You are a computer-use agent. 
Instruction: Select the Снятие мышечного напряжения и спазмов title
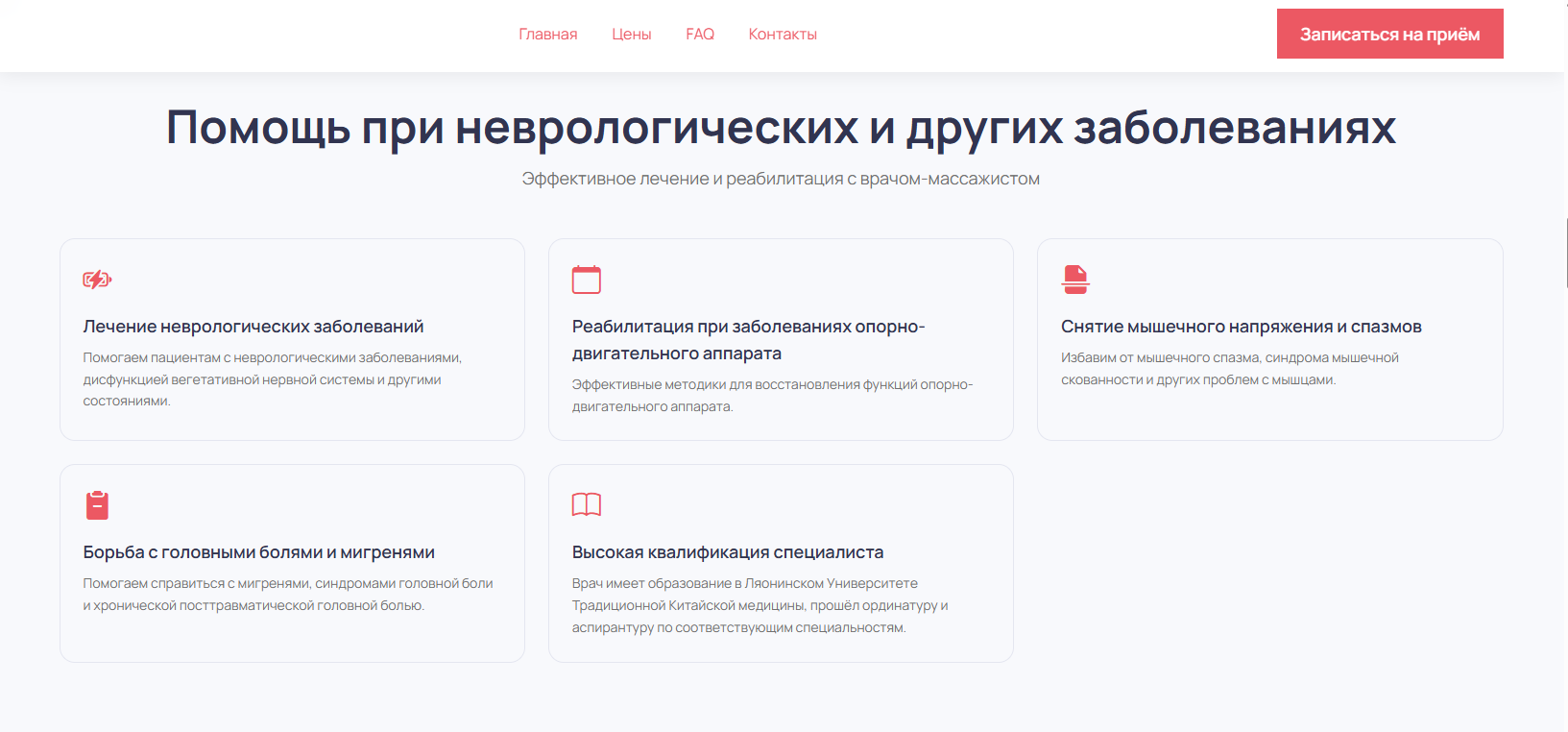pyautogui.click(x=1241, y=327)
